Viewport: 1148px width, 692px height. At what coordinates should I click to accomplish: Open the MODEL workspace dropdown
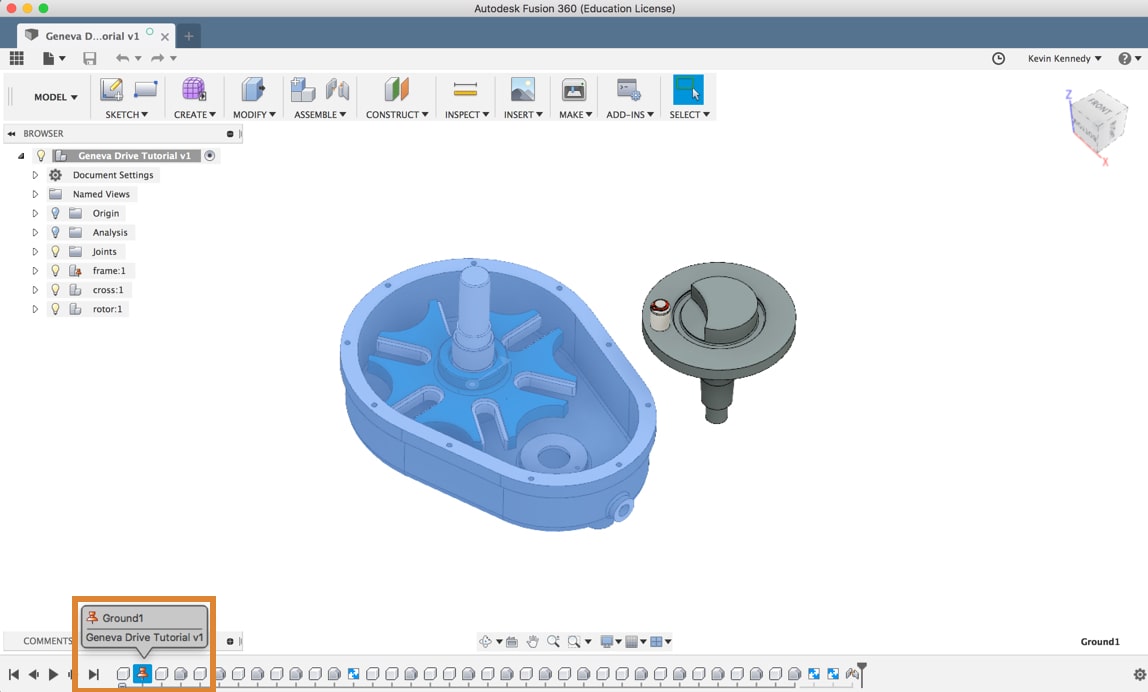click(55, 97)
